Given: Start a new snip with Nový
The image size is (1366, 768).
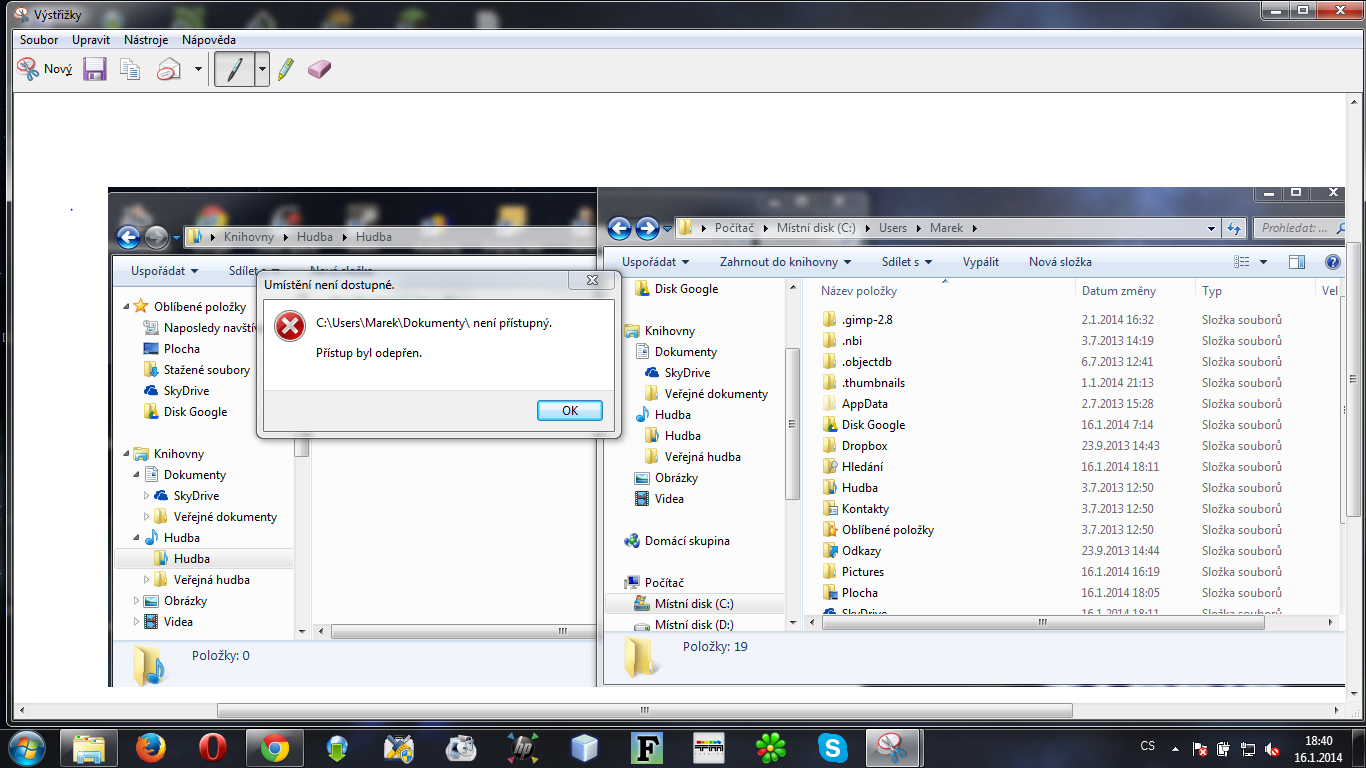Looking at the screenshot, I should coord(45,69).
